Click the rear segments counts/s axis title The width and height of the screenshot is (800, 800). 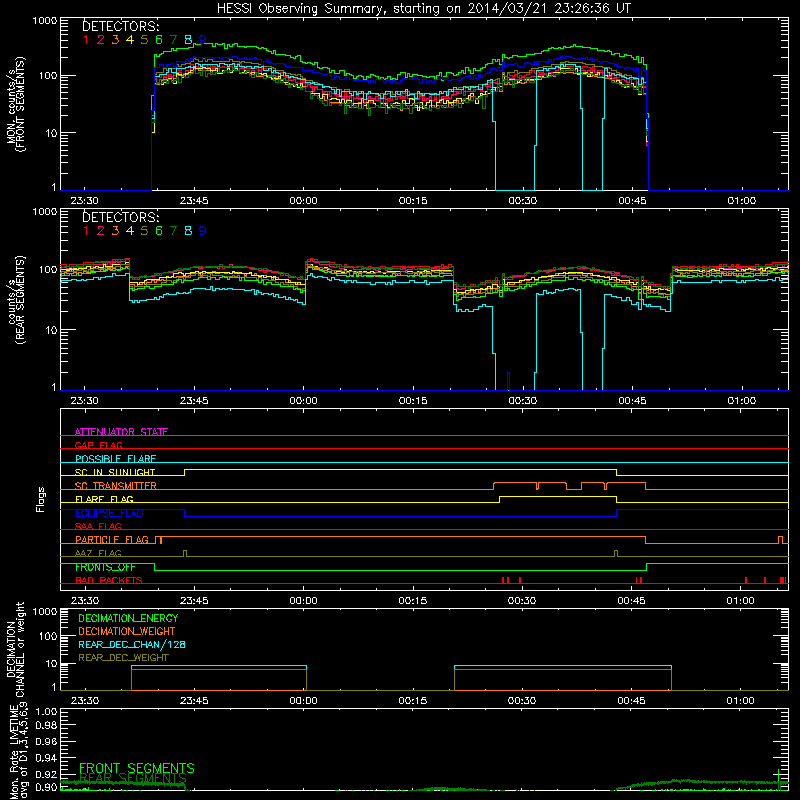[16, 300]
